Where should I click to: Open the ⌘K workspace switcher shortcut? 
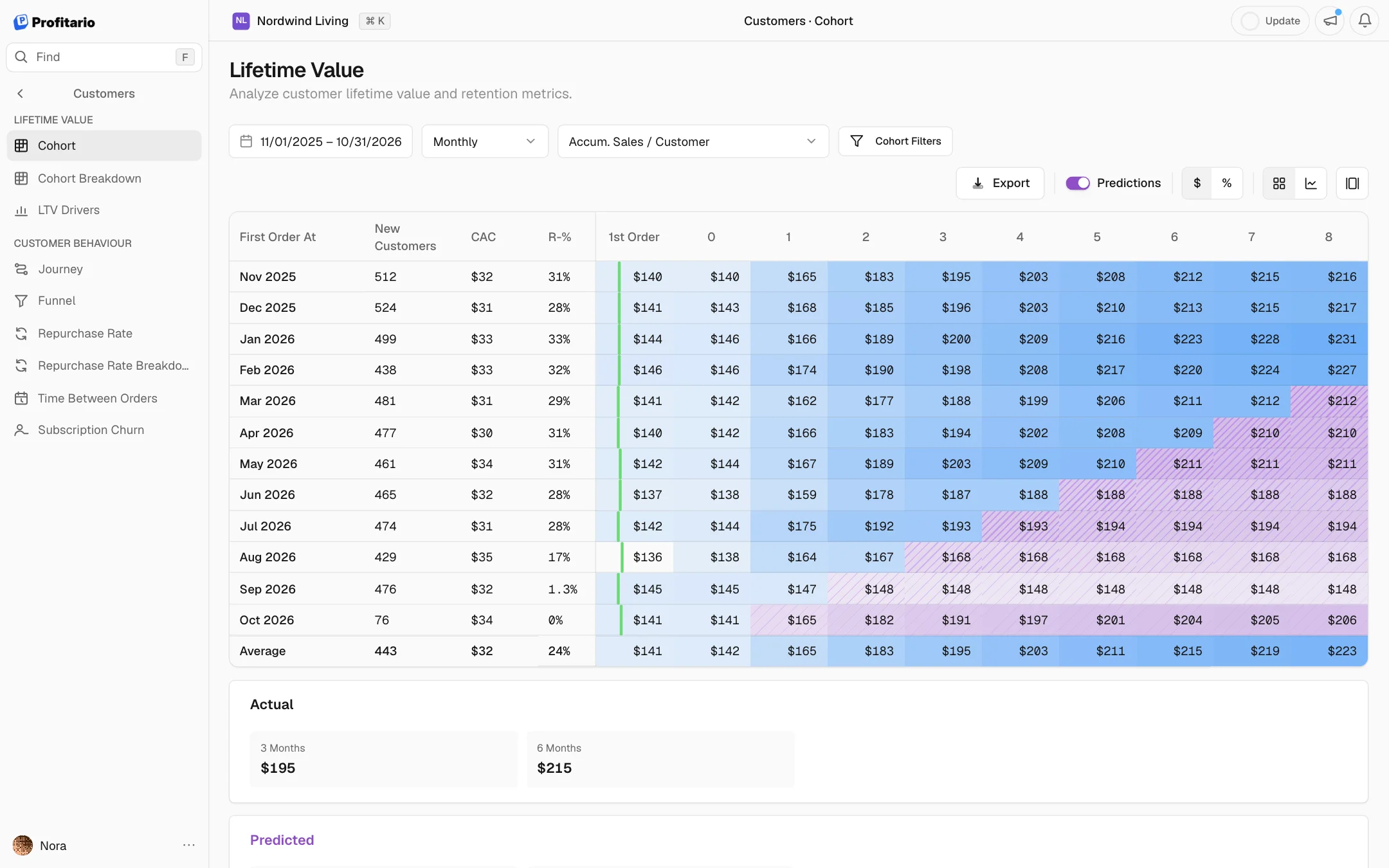(375, 21)
